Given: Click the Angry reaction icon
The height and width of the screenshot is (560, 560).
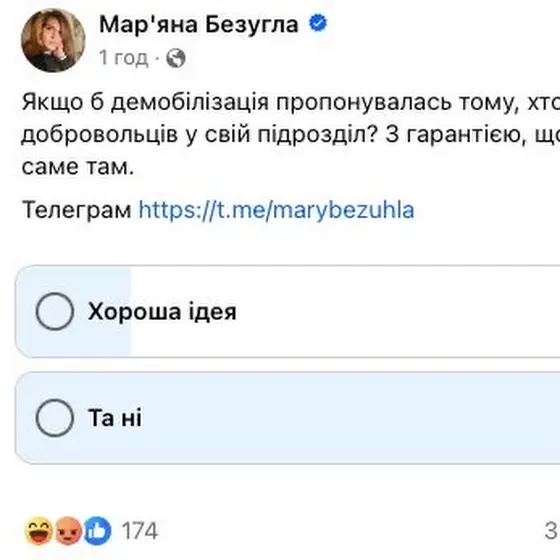Looking at the screenshot, I should tap(68, 531).
